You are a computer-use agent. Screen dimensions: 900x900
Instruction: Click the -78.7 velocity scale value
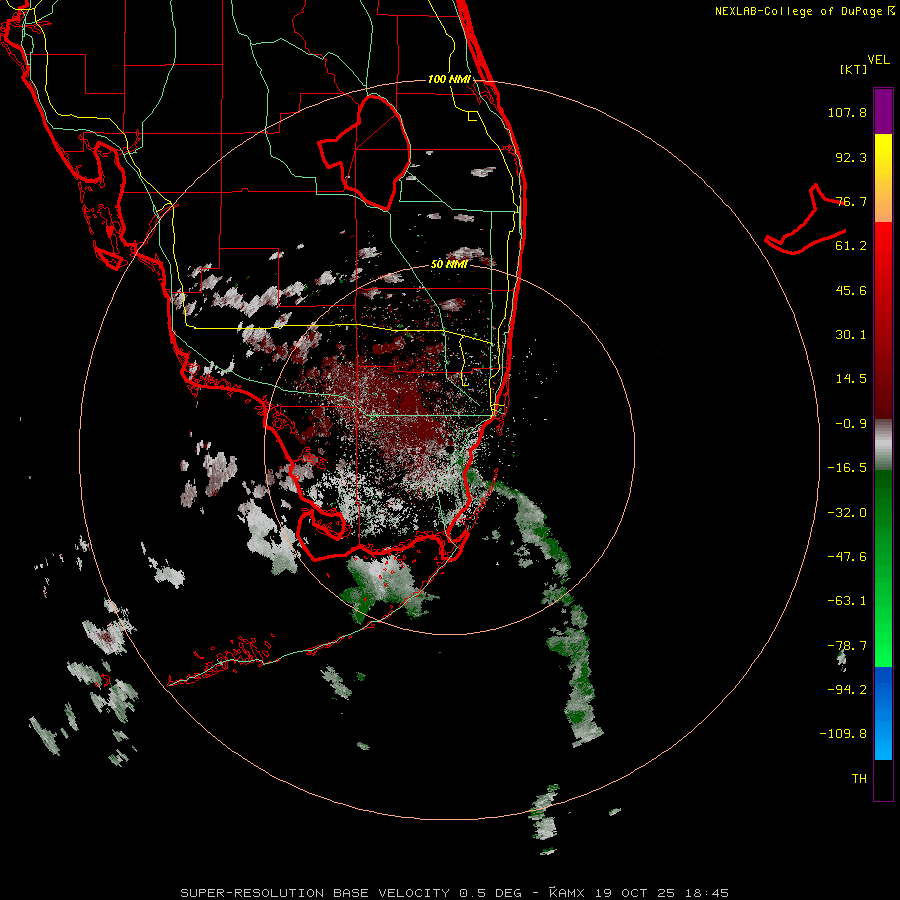click(847, 646)
